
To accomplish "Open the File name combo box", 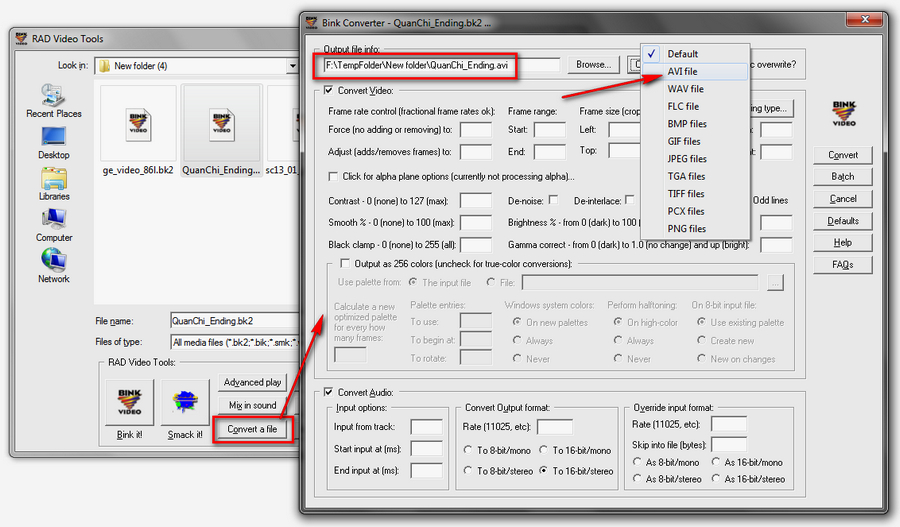I will pos(235,321).
